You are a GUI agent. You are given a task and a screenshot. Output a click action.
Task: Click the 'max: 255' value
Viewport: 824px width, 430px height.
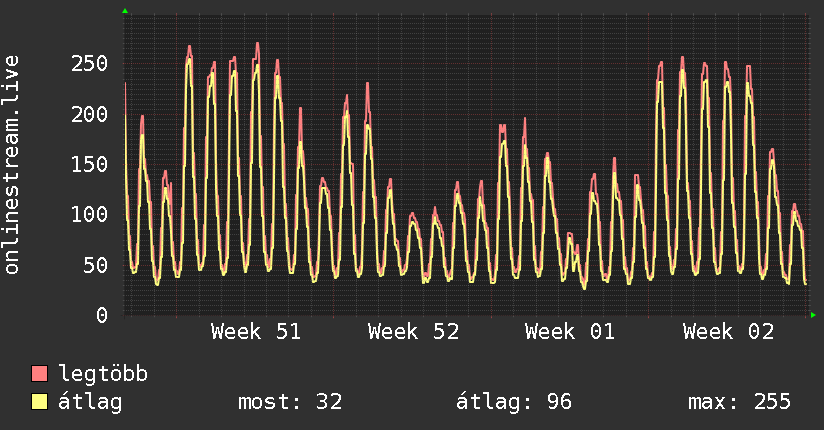(x=739, y=402)
